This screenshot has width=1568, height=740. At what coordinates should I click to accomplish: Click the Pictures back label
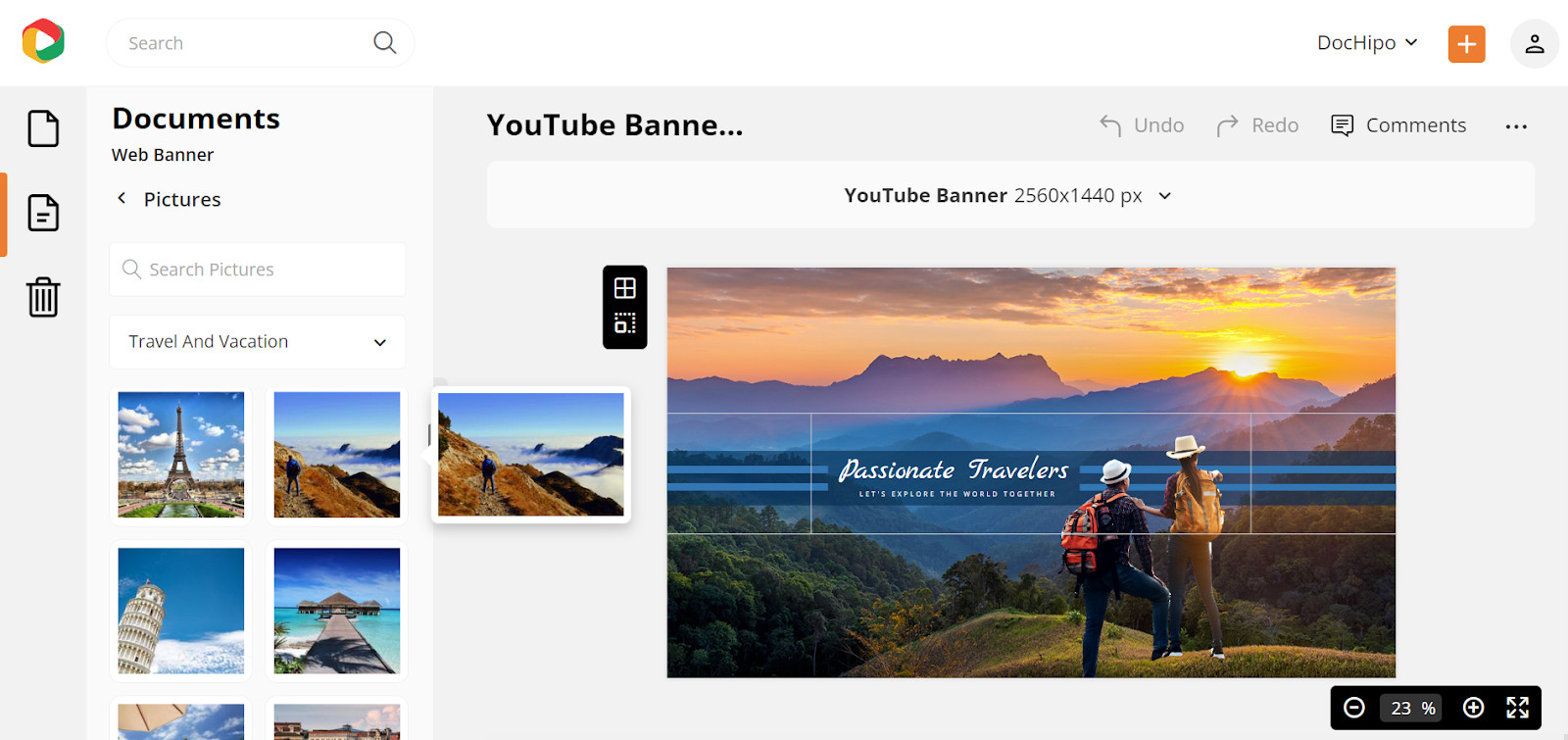pos(182,200)
